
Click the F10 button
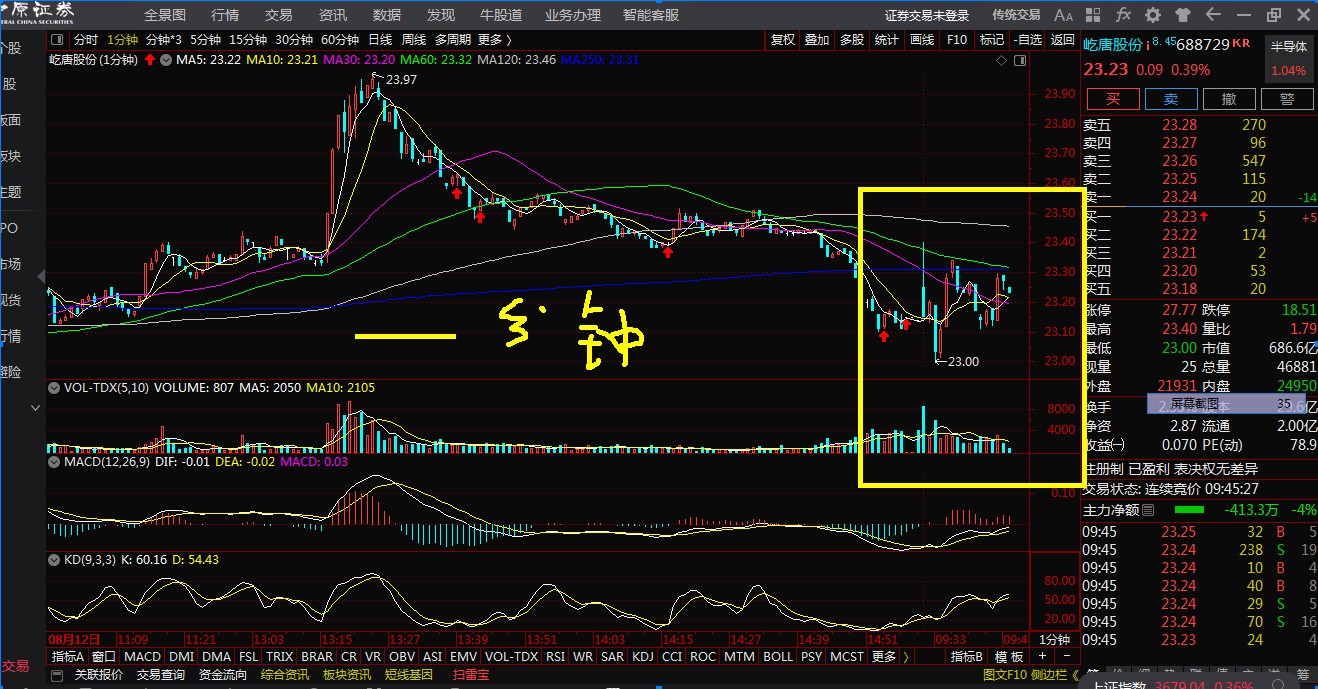(x=957, y=40)
